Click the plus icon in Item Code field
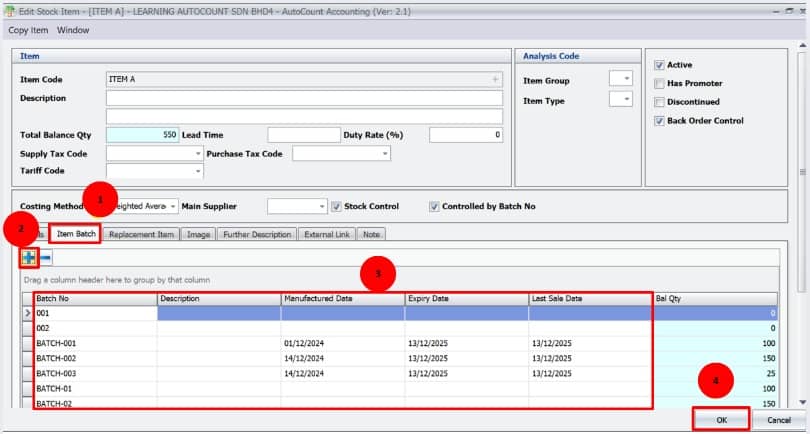This screenshot has height=434, width=810. 494,79
